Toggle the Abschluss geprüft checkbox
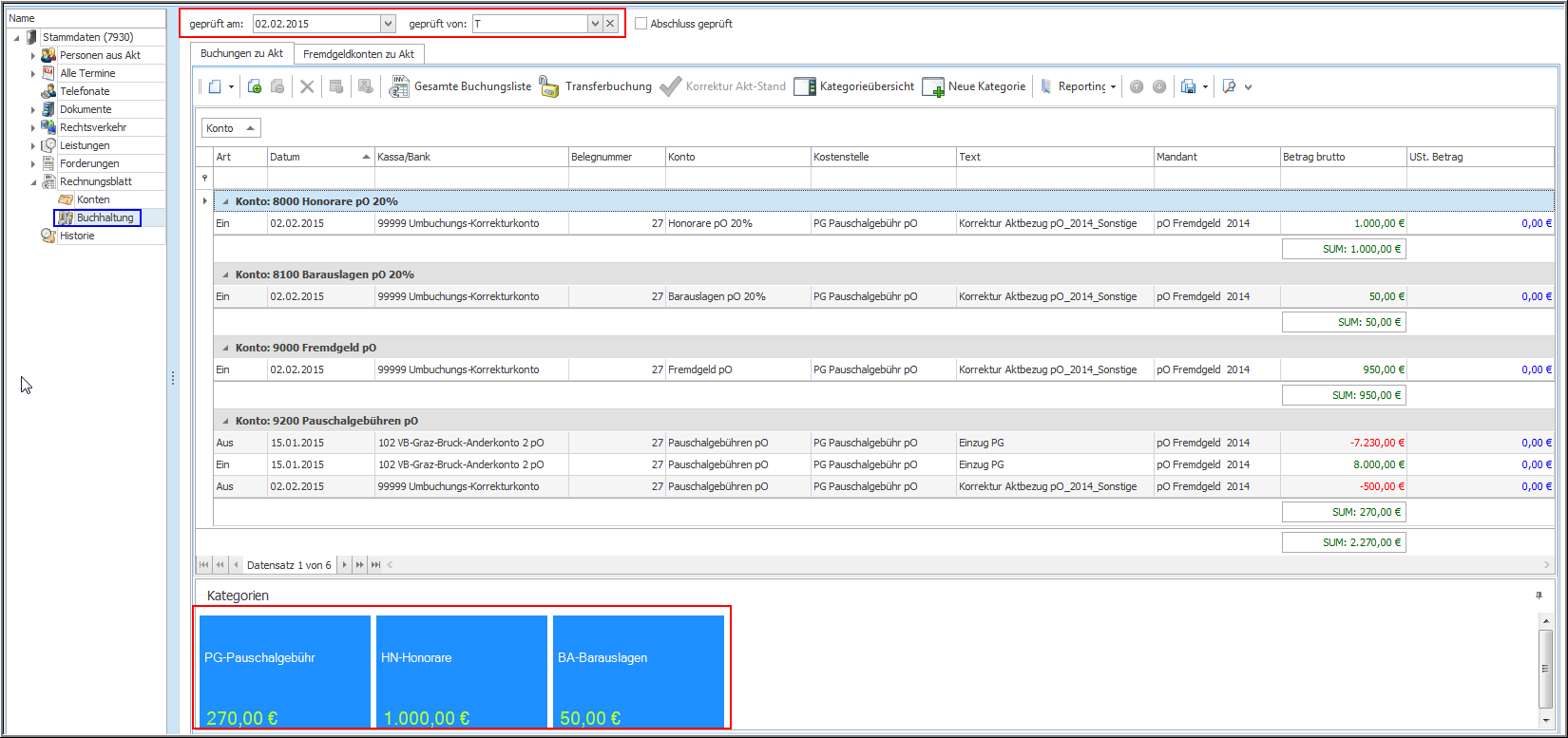 click(x=641, y=24)
